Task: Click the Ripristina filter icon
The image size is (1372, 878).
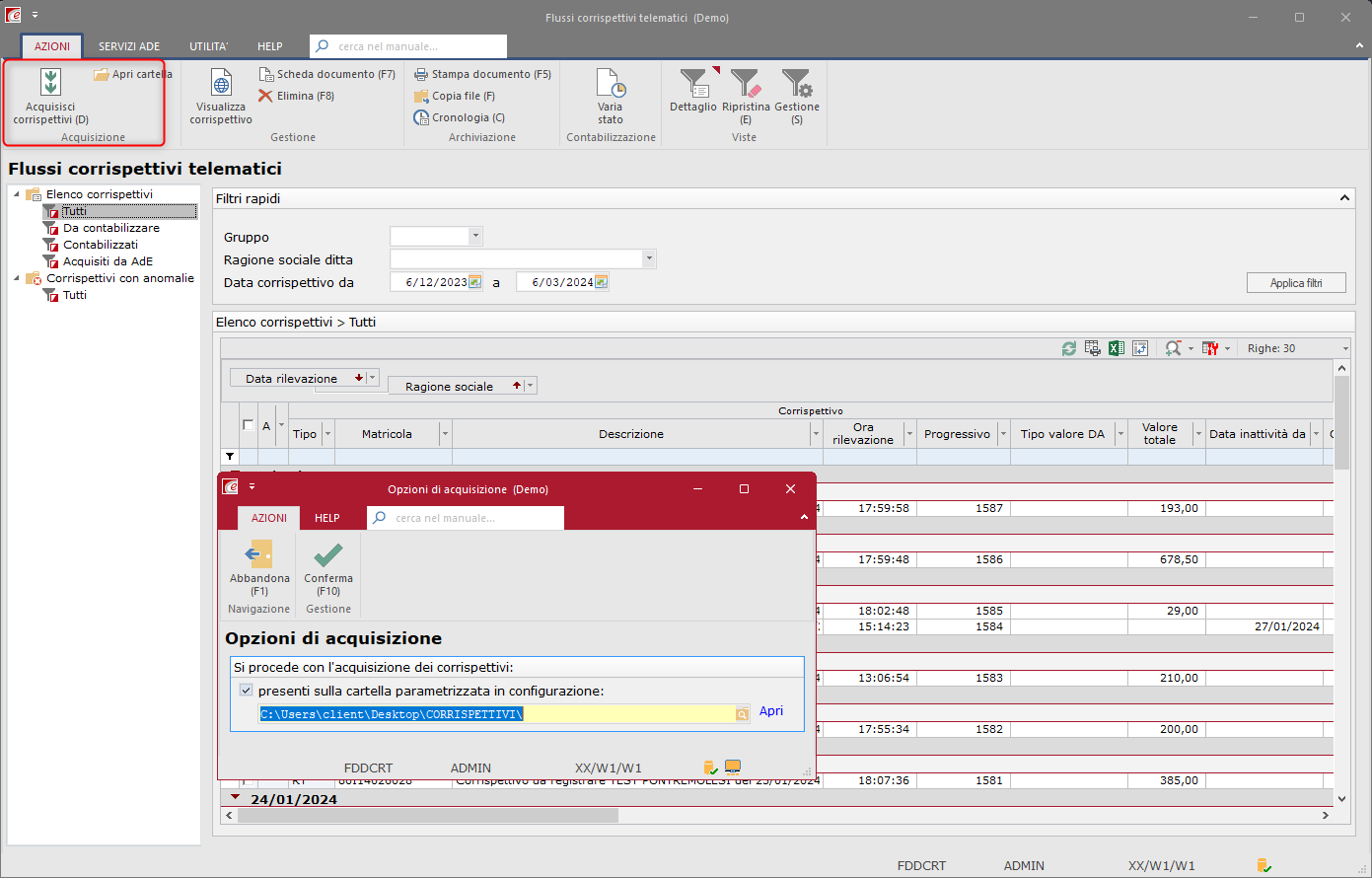Action: tap(746, 83)
